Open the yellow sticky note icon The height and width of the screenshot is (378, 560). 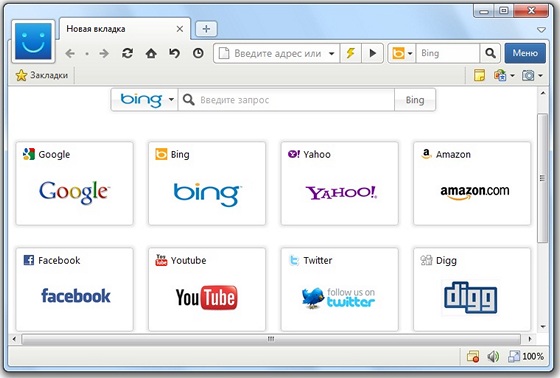click(x=479, y=75)
